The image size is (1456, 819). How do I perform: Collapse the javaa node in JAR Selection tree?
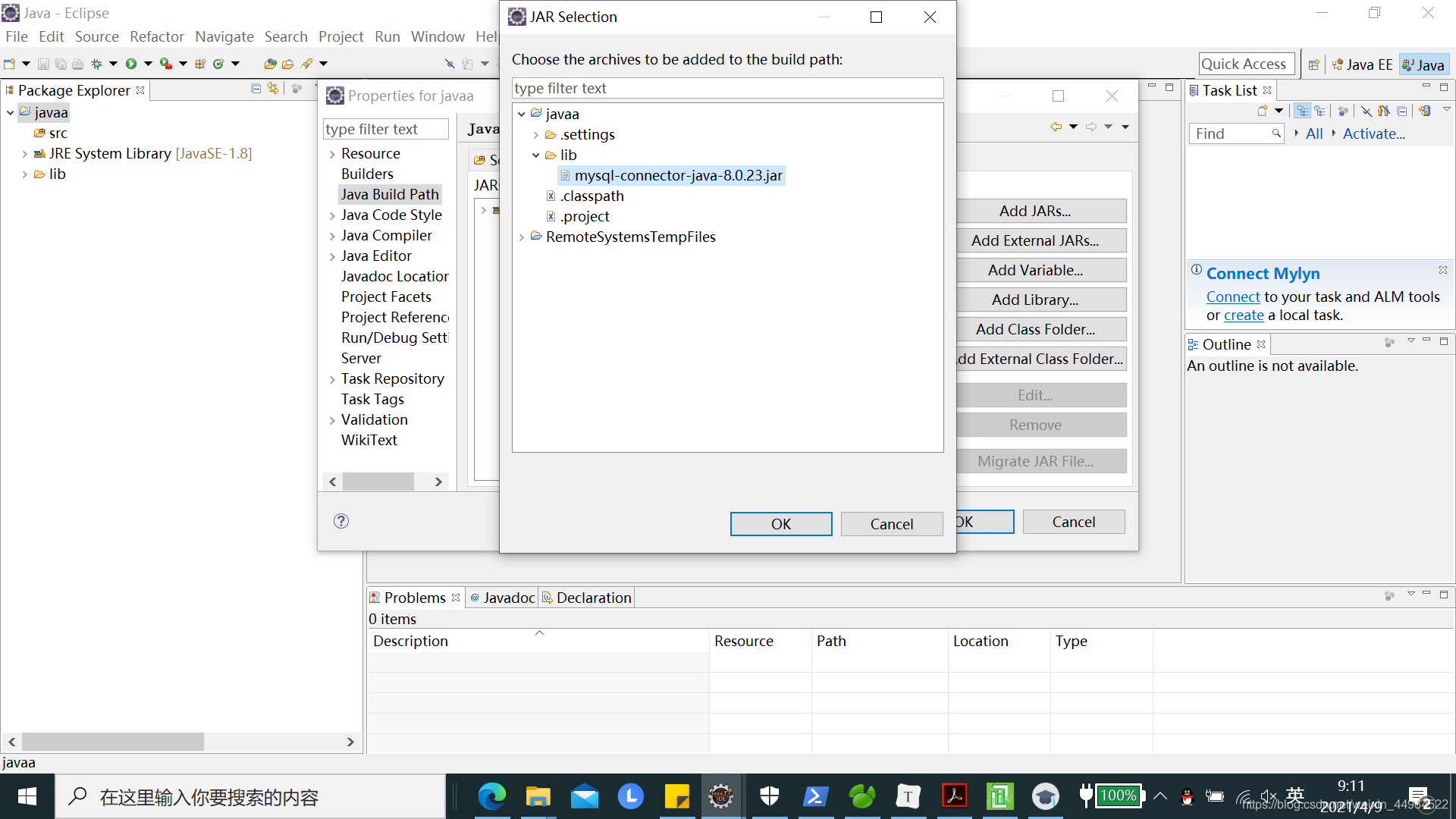(x=522, y=115)
